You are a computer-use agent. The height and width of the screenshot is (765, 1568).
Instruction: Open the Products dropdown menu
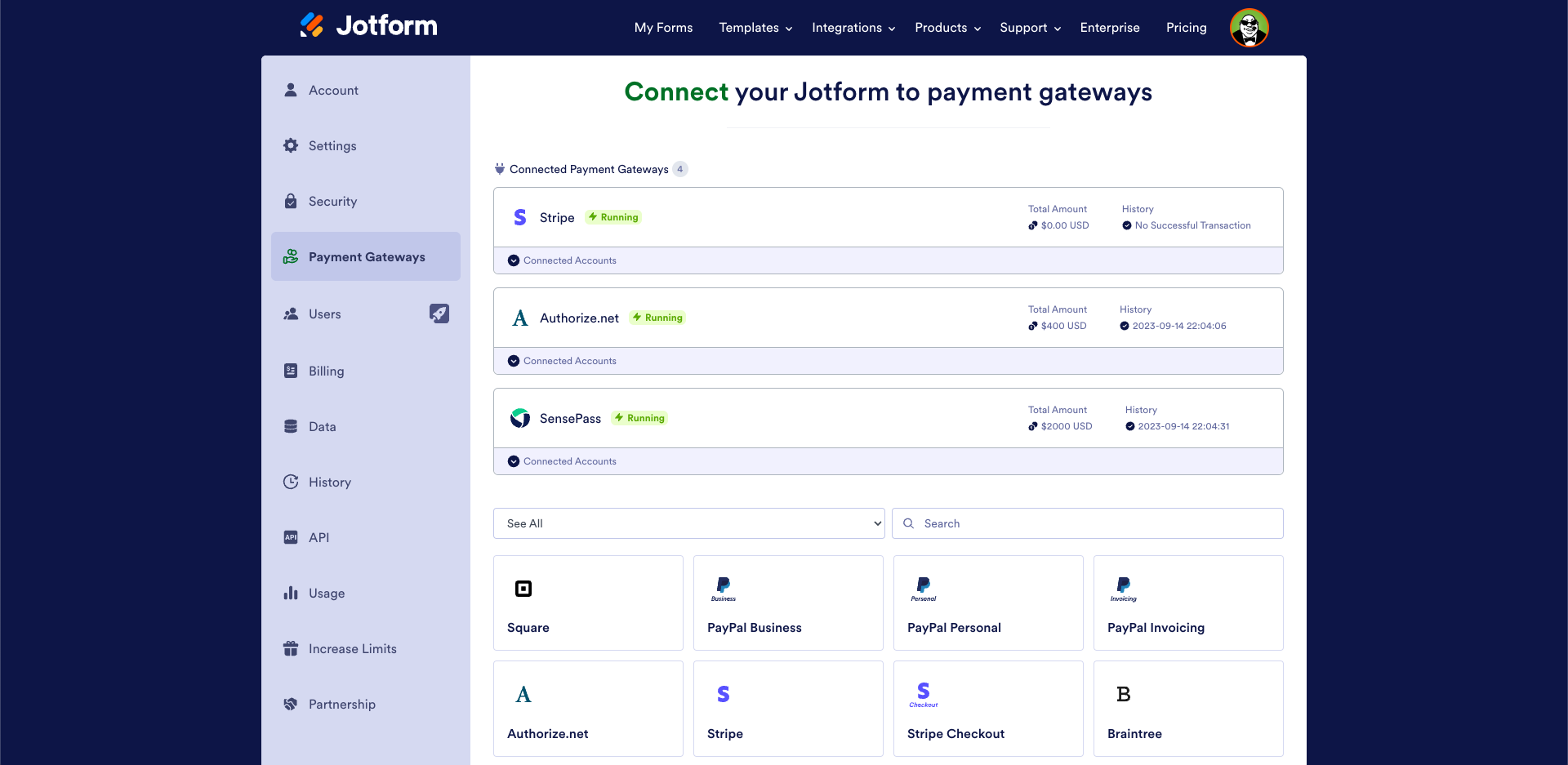tap(947, 28)
